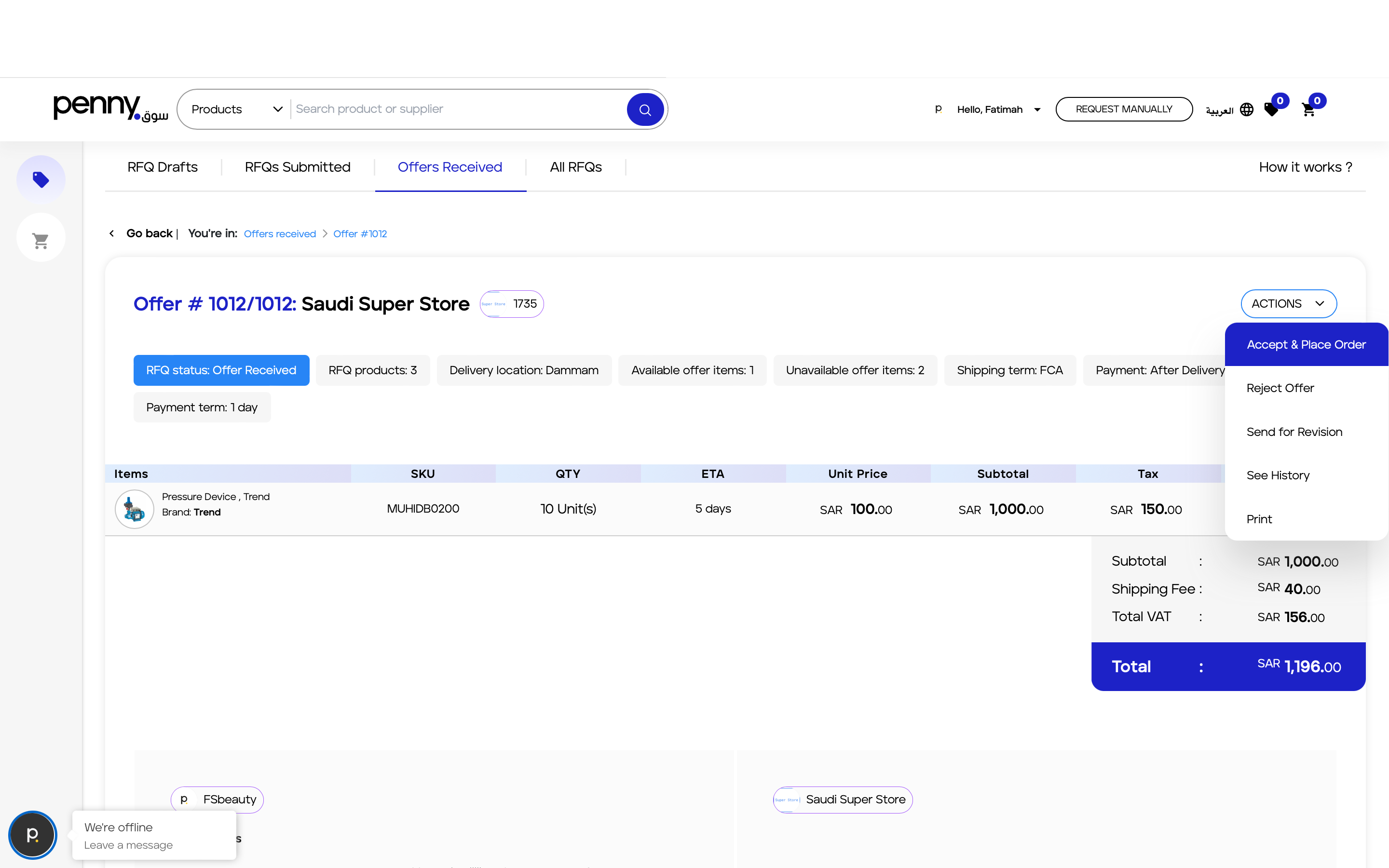Switch language to العربية
Image resolution: width=1389 pixels, height=868 pixels.
1220,110
